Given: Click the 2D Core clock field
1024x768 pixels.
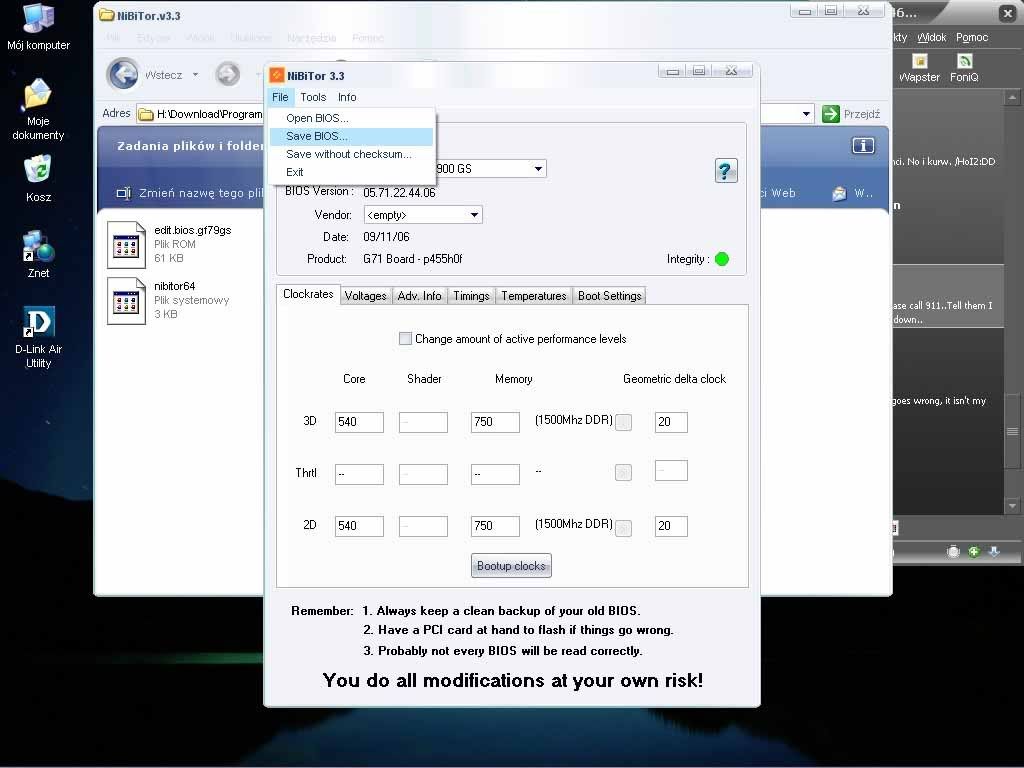Looking at the screenshot, I should pyautogui.click(x=359, y=526).
